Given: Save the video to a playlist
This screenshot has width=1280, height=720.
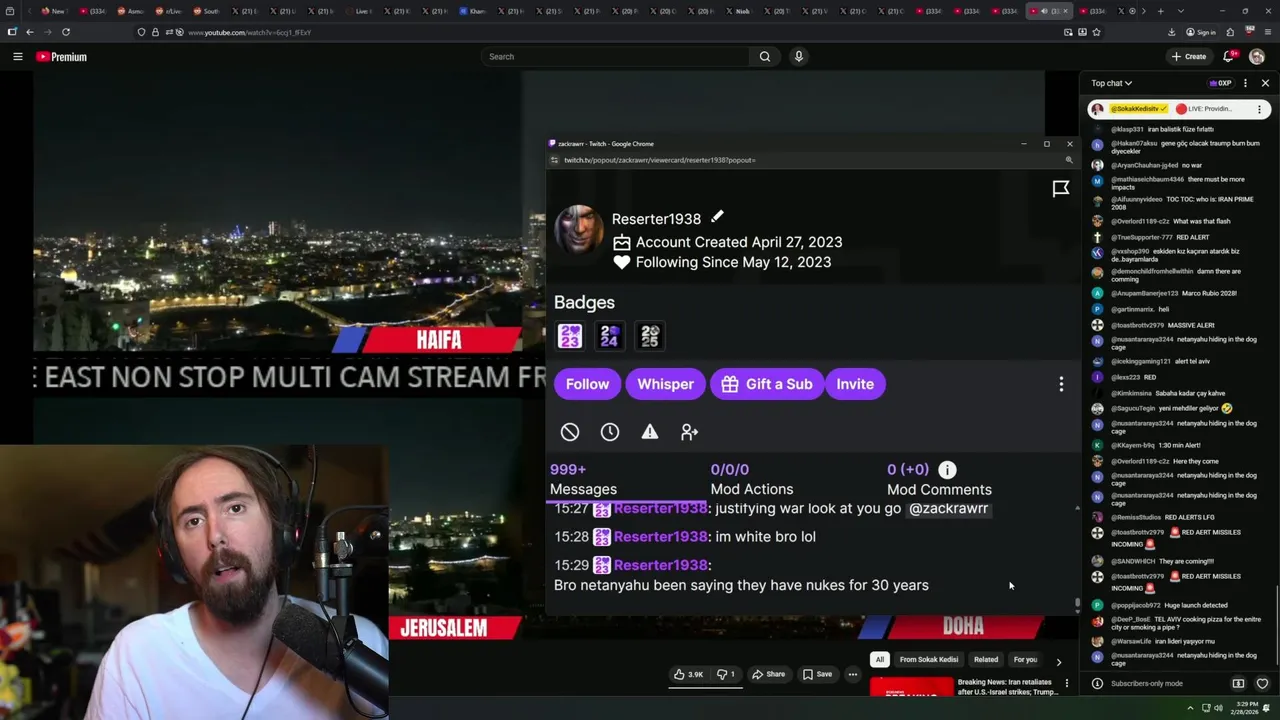Looking at the screenshot, I should point(817,674).
